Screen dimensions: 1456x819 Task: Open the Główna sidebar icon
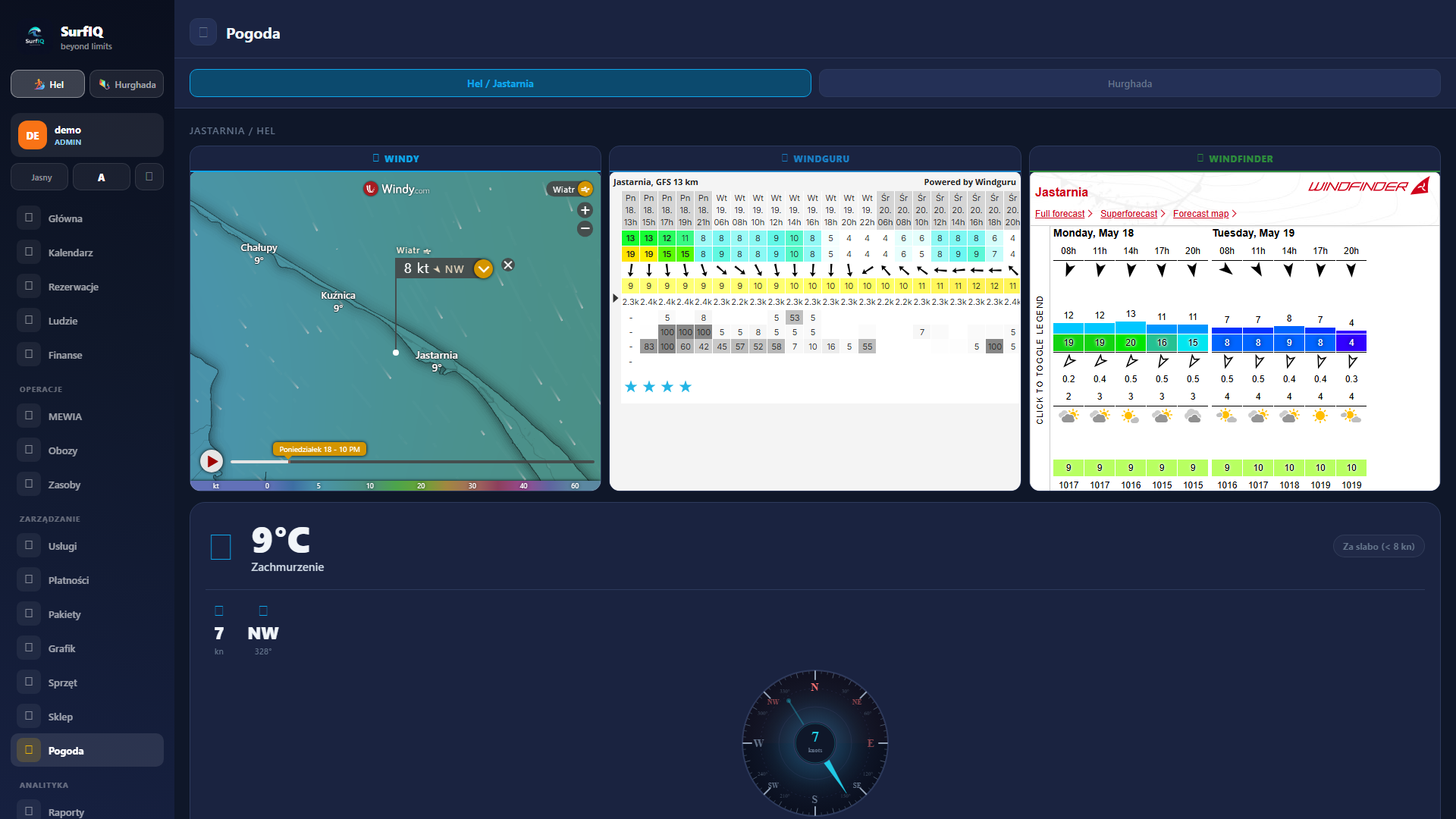click(x=29, y=218)
